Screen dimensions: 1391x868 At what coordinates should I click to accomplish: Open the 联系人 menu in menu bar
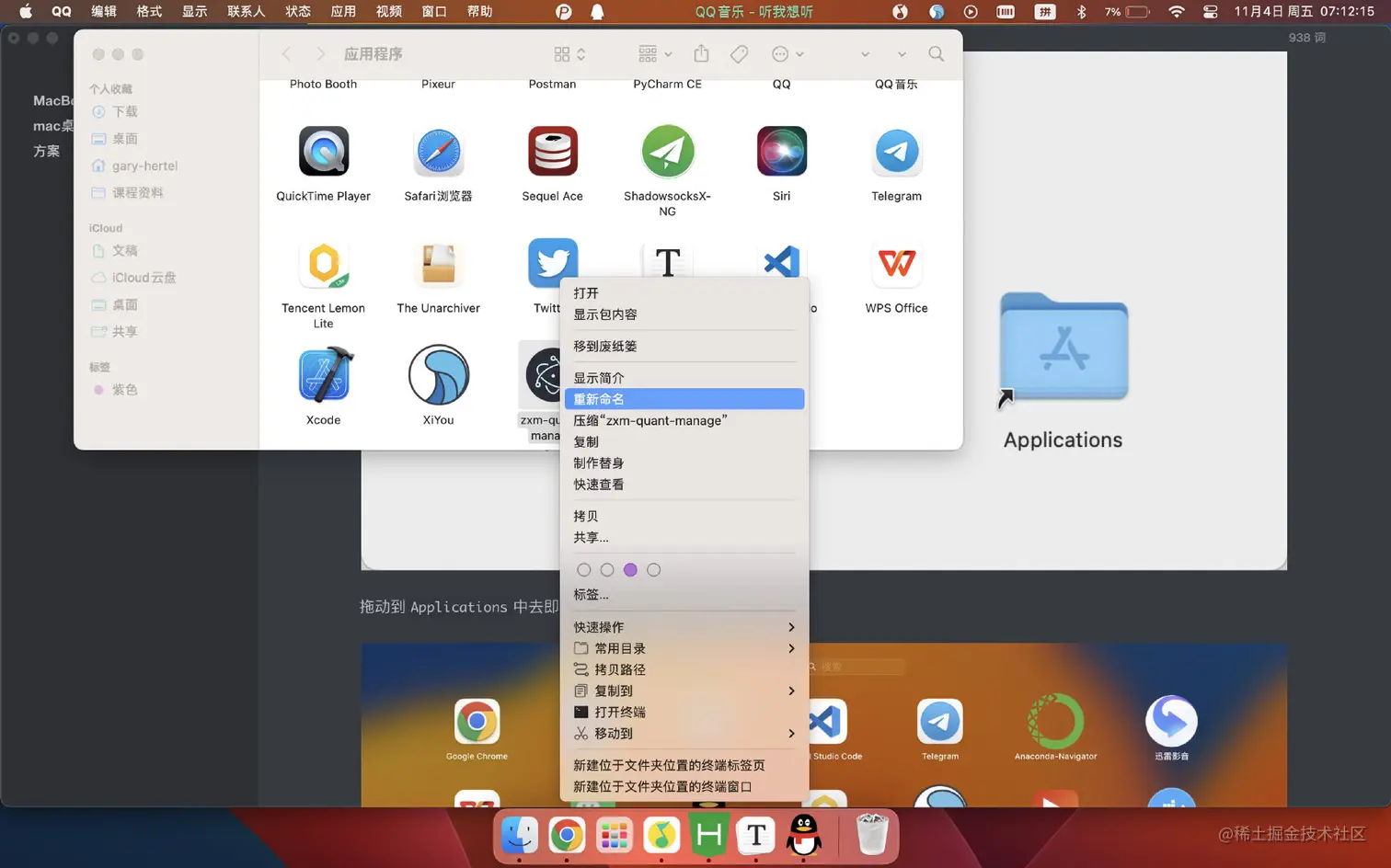pyautogui.click(x=246, y=12)
